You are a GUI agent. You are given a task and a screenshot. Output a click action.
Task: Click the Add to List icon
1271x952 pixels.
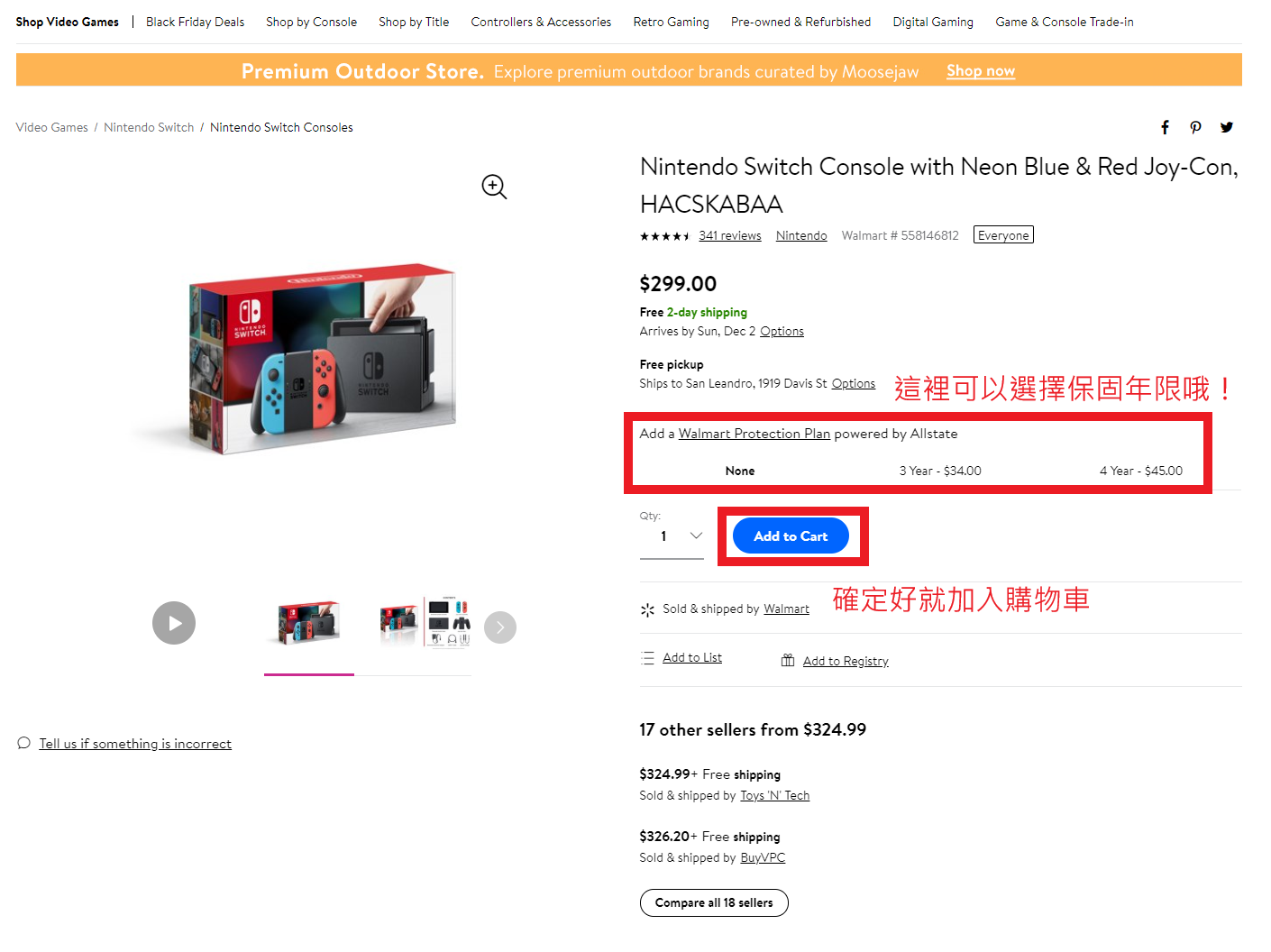647,658
